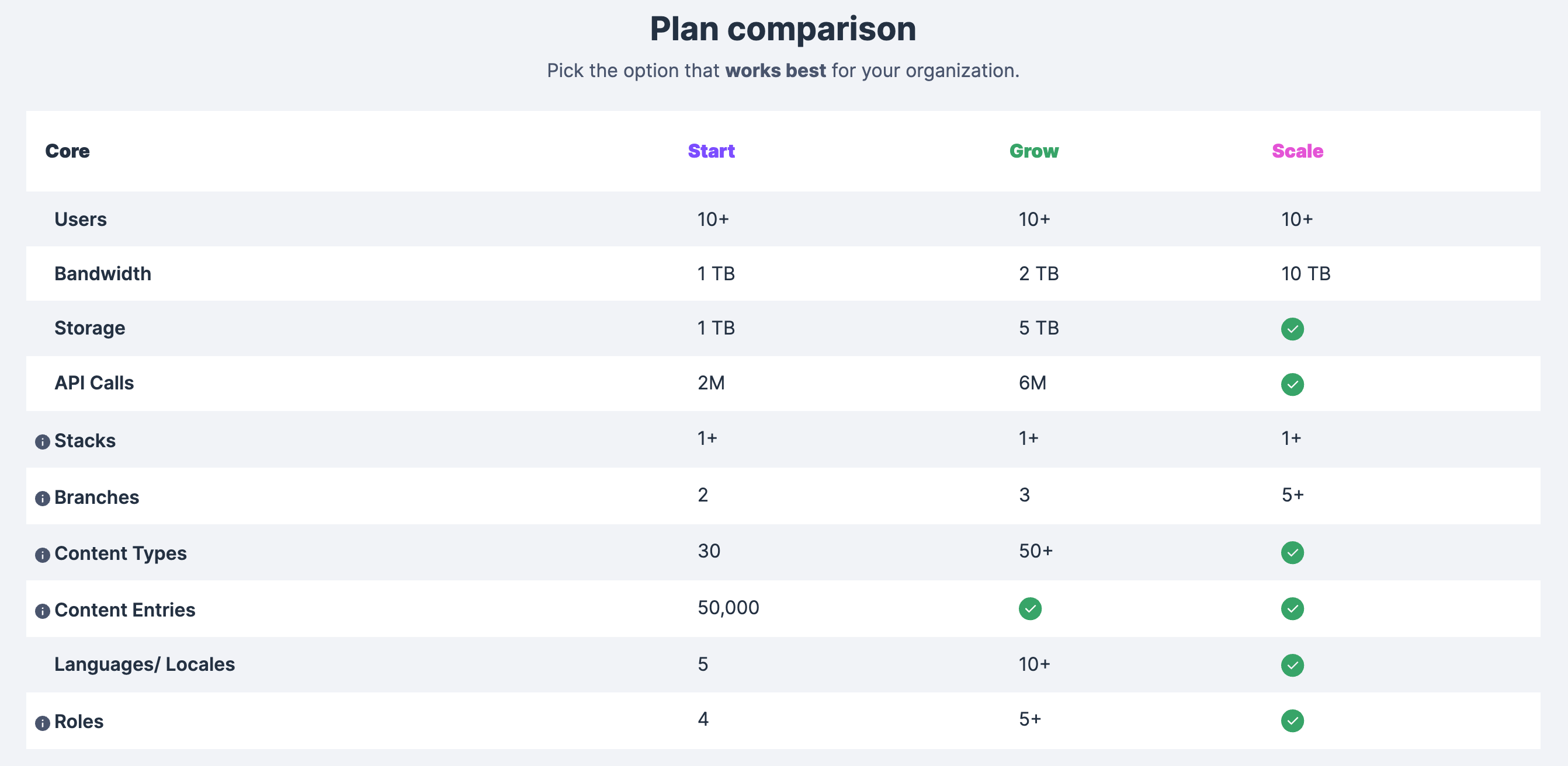Click the Bandwidth row label
The image size is (1568, 766).
[102, 274]
